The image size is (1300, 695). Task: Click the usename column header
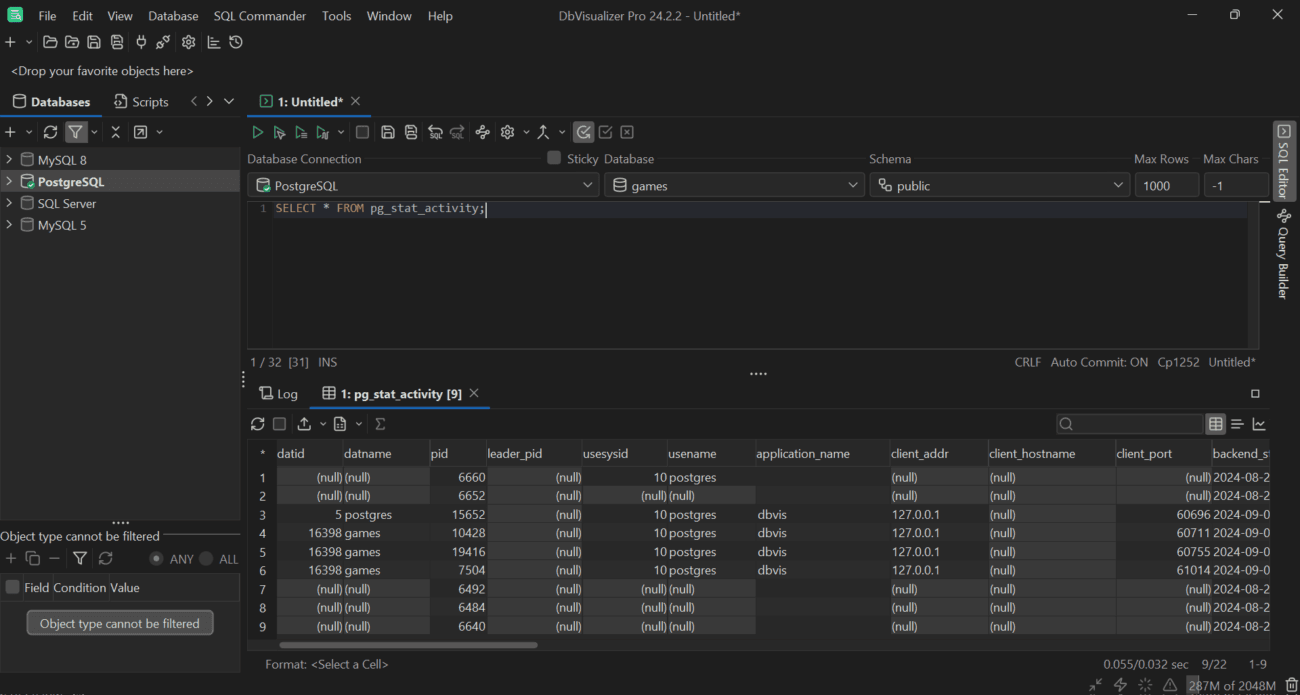(710, 453)
